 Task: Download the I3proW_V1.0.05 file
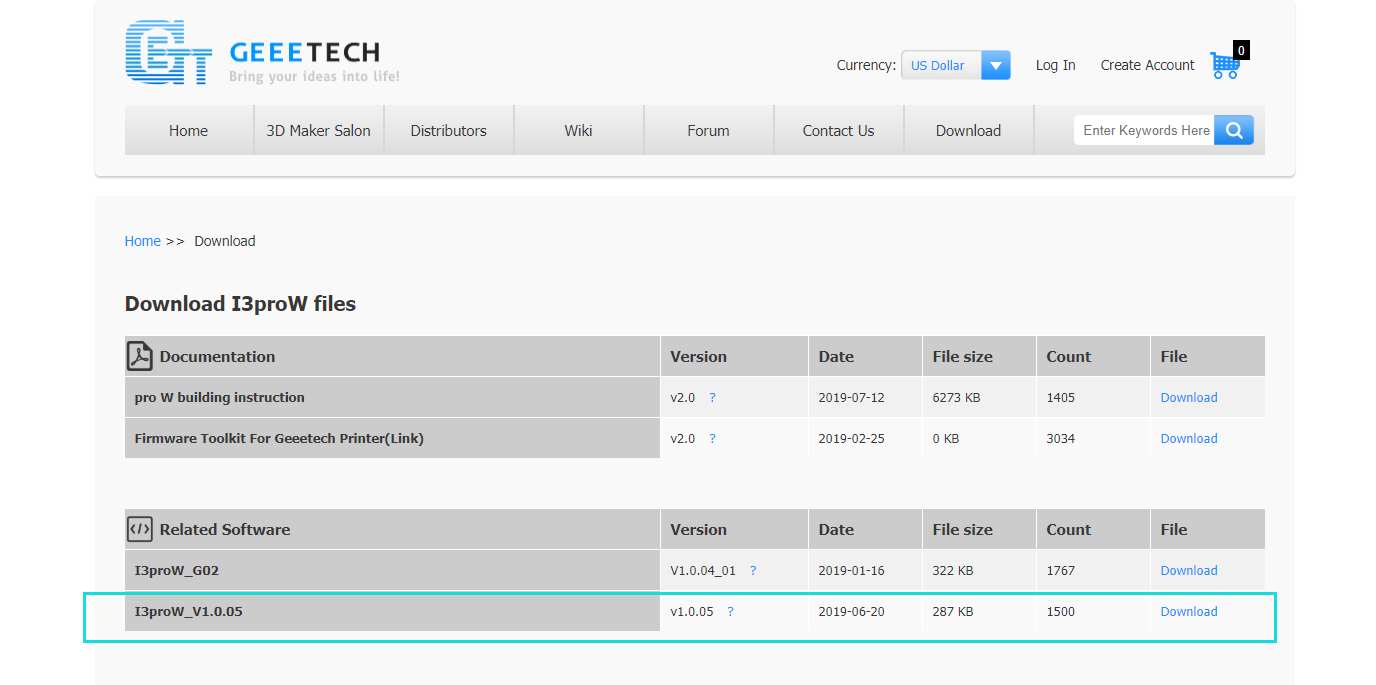point(1189,611)
